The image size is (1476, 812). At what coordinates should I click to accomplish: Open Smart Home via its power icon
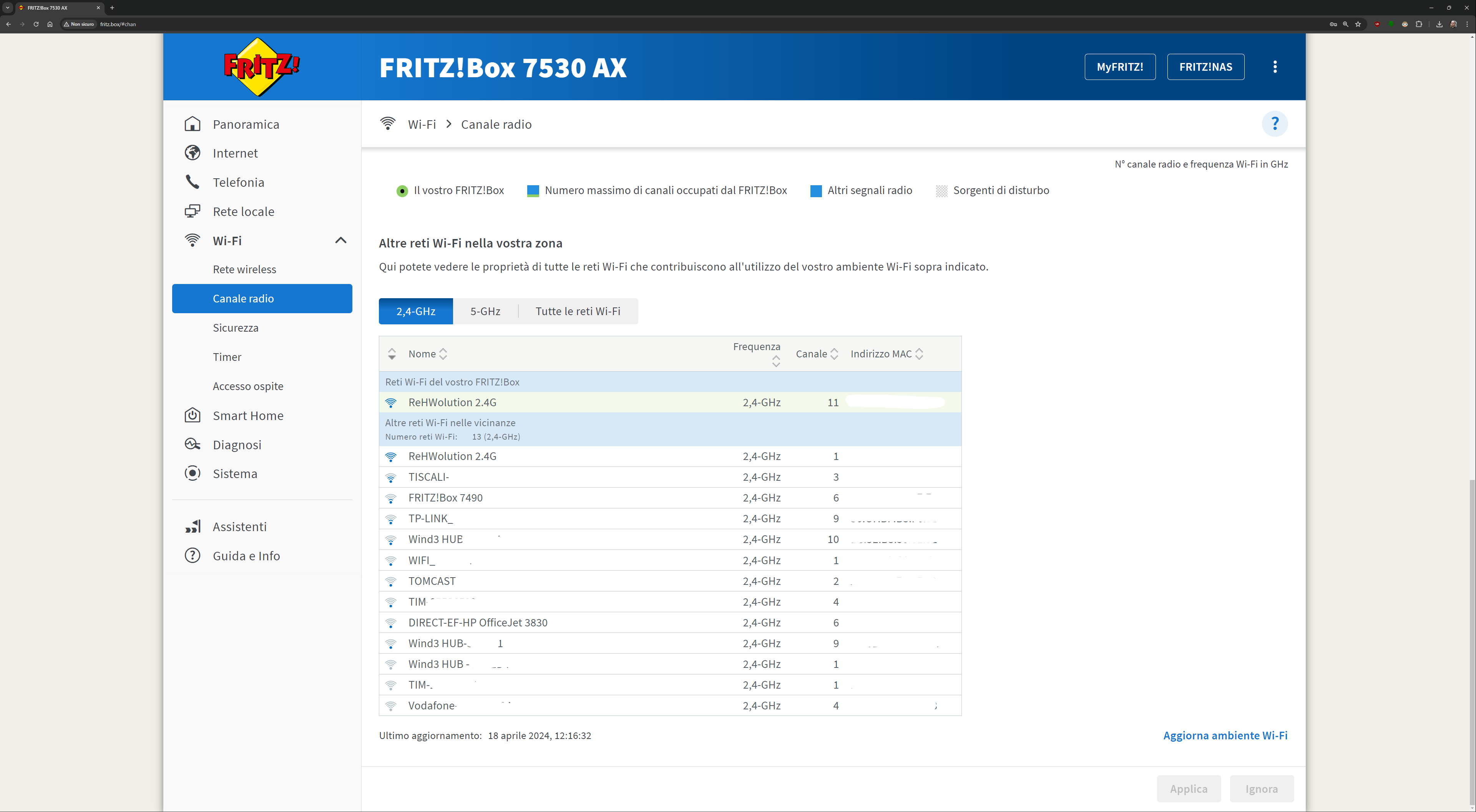[193, 415]
